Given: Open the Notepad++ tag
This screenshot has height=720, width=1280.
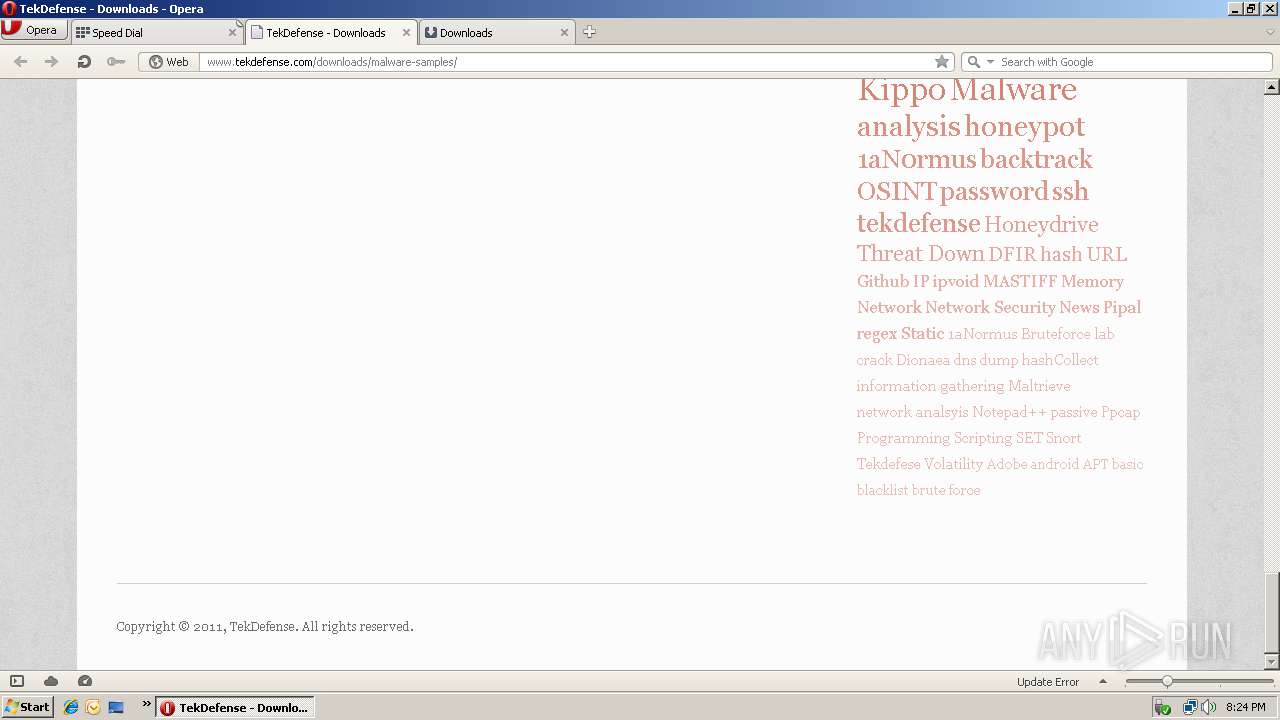Looking at the screenshot, I should [x=1009, y=412].
